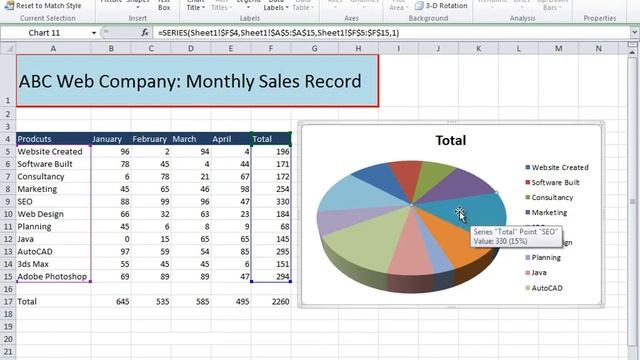The image size is (640, 360).
Task: Select column K header
Action: (478, 49)
